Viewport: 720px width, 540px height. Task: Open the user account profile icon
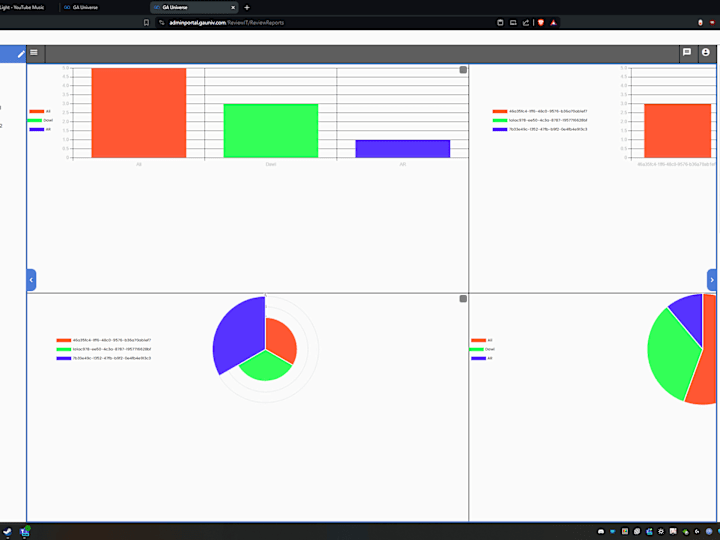[x=706, y=52]
